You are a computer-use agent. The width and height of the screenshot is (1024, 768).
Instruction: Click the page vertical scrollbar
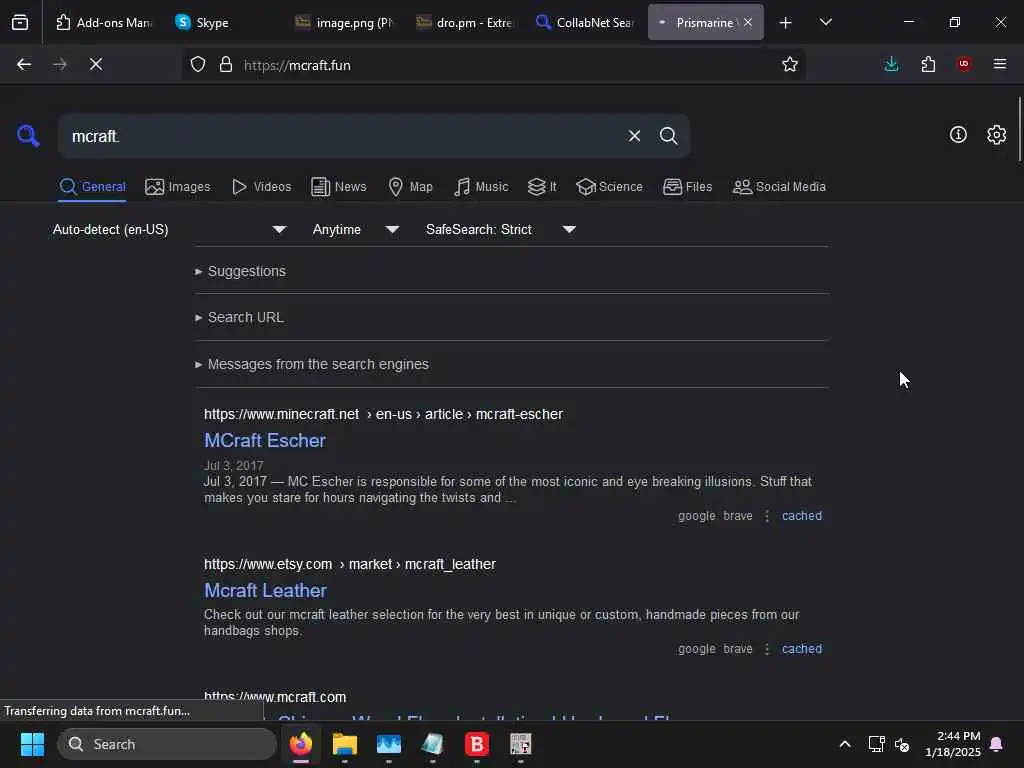click(1019, 129)
